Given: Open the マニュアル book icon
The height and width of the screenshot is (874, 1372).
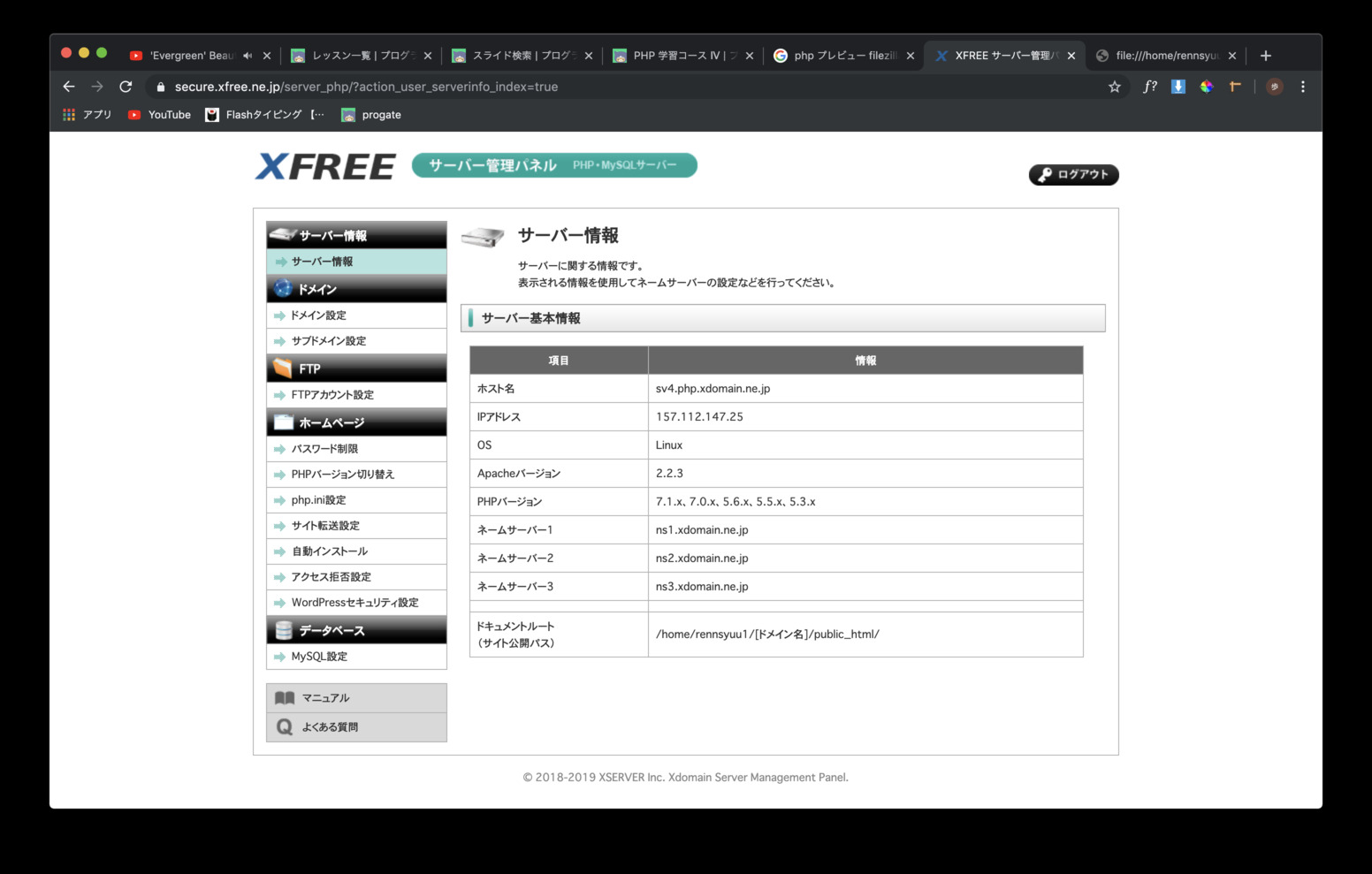Looking at the screenshot, I should click(x=285, y=697).
